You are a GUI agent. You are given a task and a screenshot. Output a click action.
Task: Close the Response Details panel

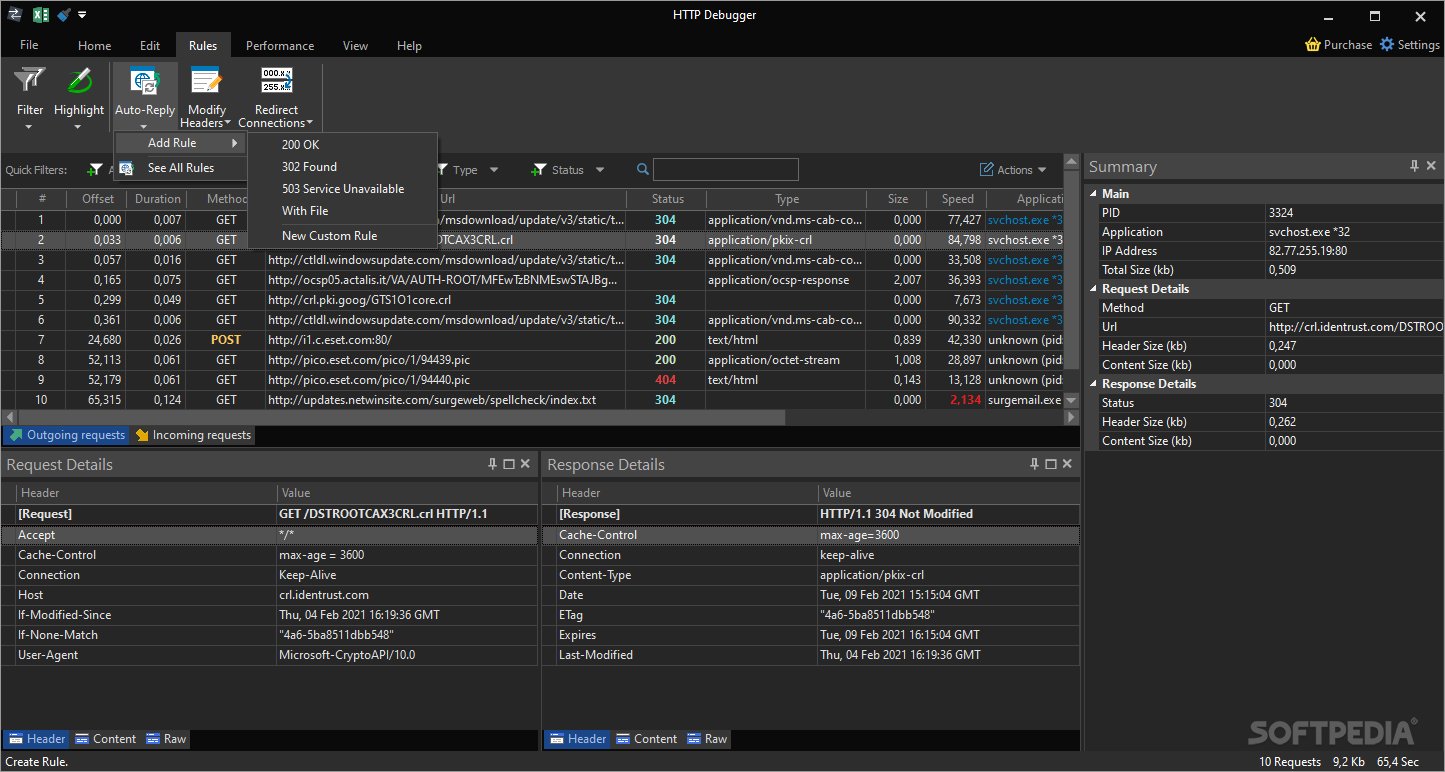click(x=1068, y=464)
